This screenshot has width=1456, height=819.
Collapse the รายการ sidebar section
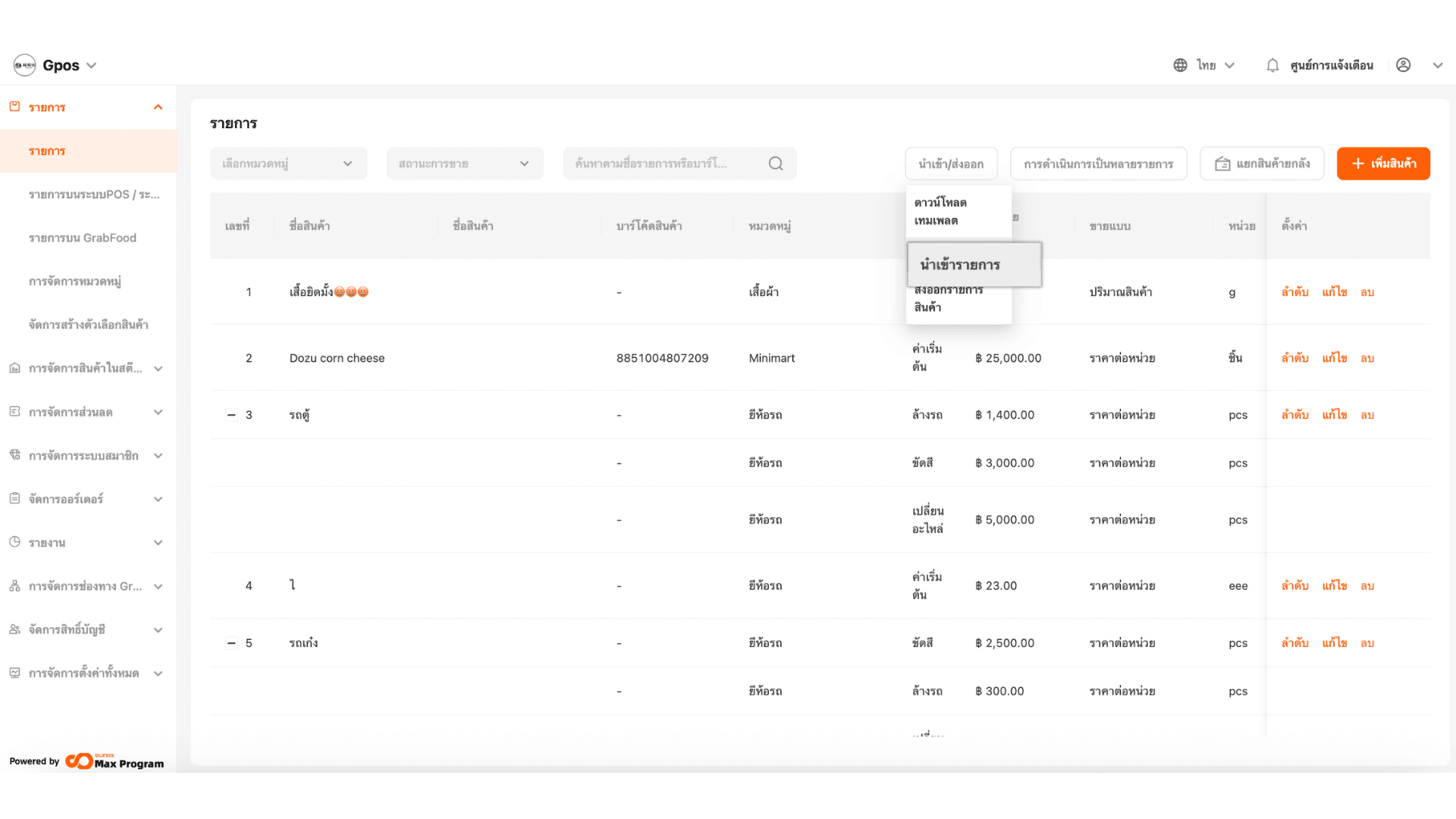tap(158, 108)
